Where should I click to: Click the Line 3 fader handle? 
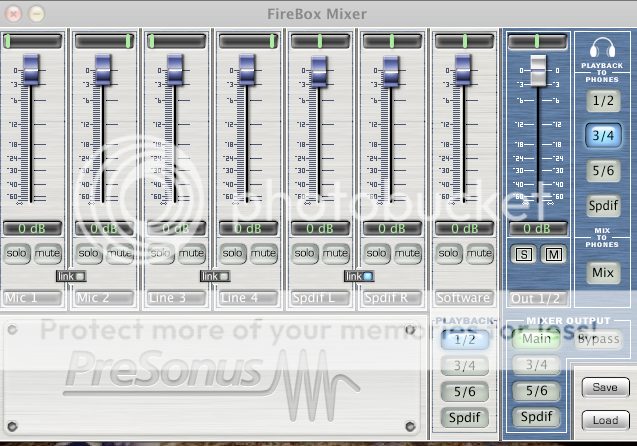175,71
